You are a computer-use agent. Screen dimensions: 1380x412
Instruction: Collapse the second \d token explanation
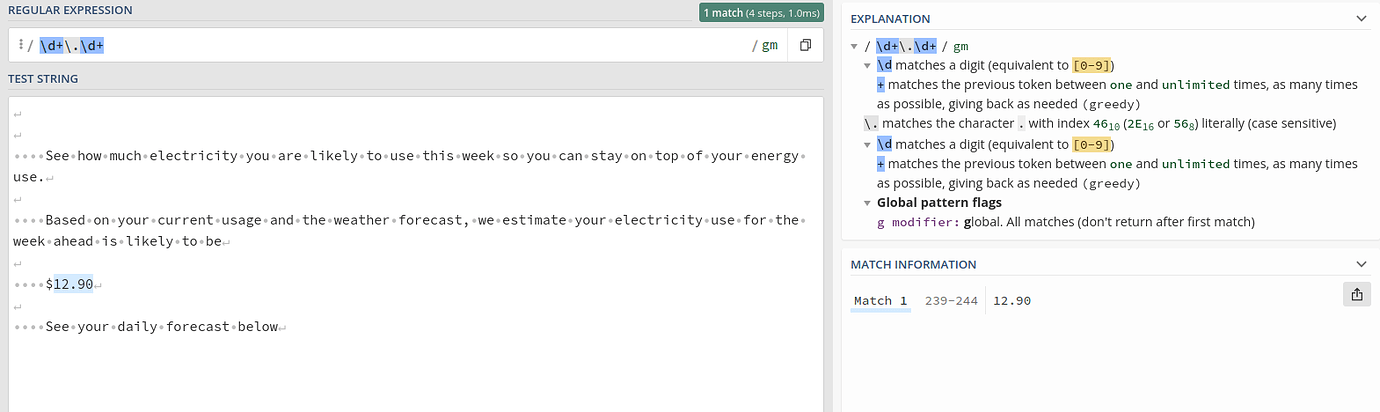tap(867, 144)
